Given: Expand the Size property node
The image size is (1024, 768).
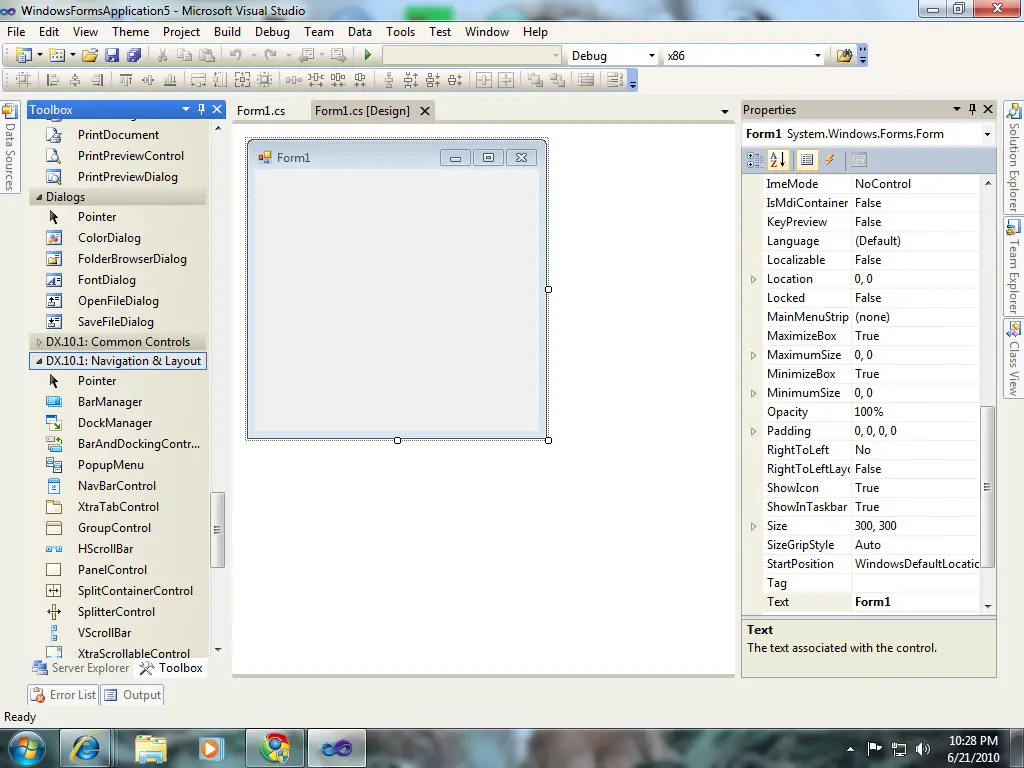Looking at the screenshot, I should point(754,526).
